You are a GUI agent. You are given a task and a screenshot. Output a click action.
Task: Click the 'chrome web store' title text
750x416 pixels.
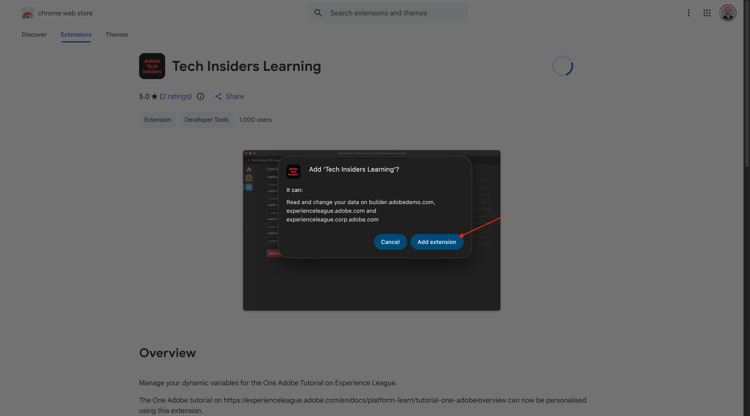[65, 13]
